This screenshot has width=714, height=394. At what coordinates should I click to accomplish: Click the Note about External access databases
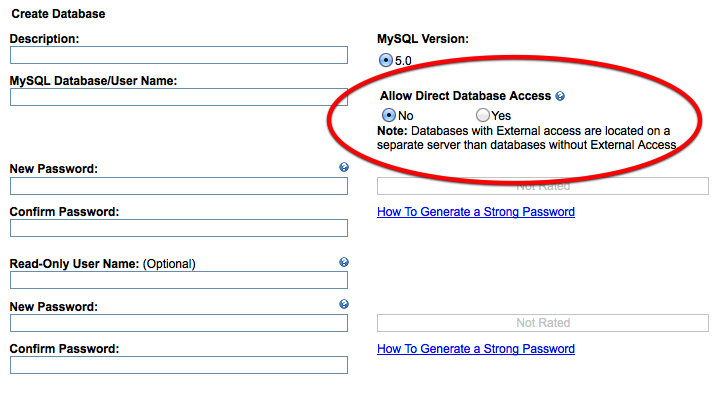click(527, 138)
